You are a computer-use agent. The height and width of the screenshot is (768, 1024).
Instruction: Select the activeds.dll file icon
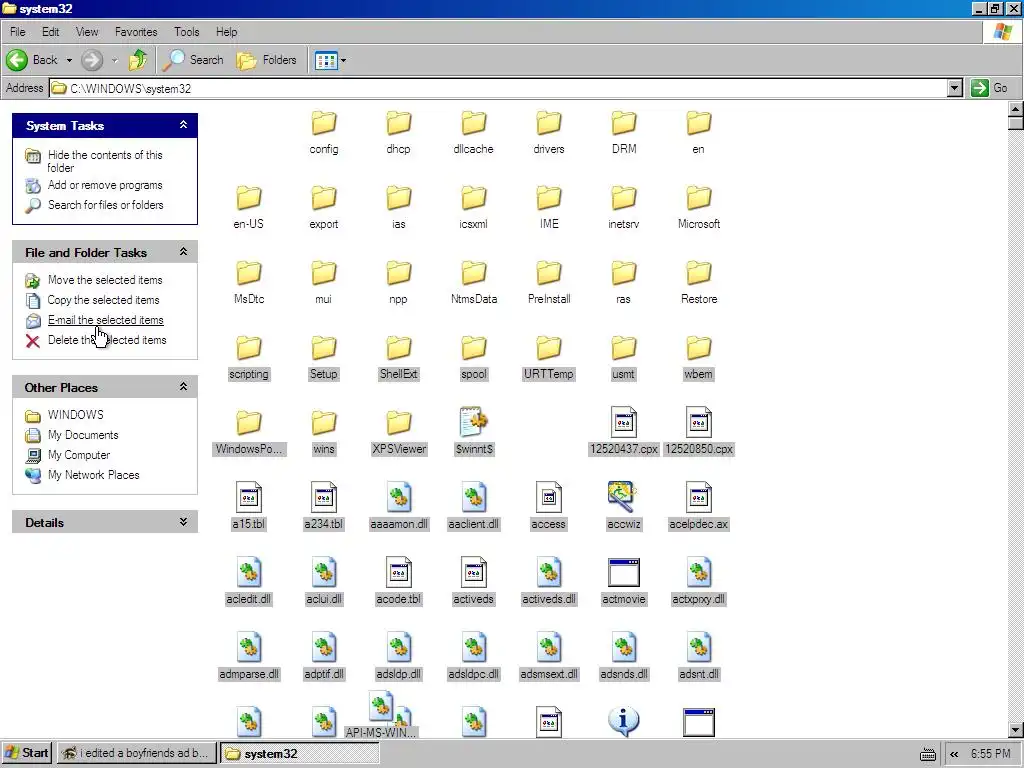pyautogui.click(x=549, y=572)
